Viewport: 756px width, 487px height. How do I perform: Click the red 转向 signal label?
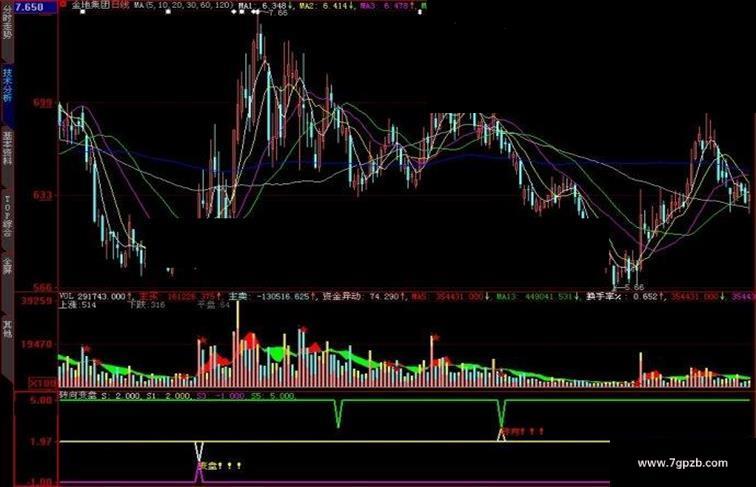[523, 431]
